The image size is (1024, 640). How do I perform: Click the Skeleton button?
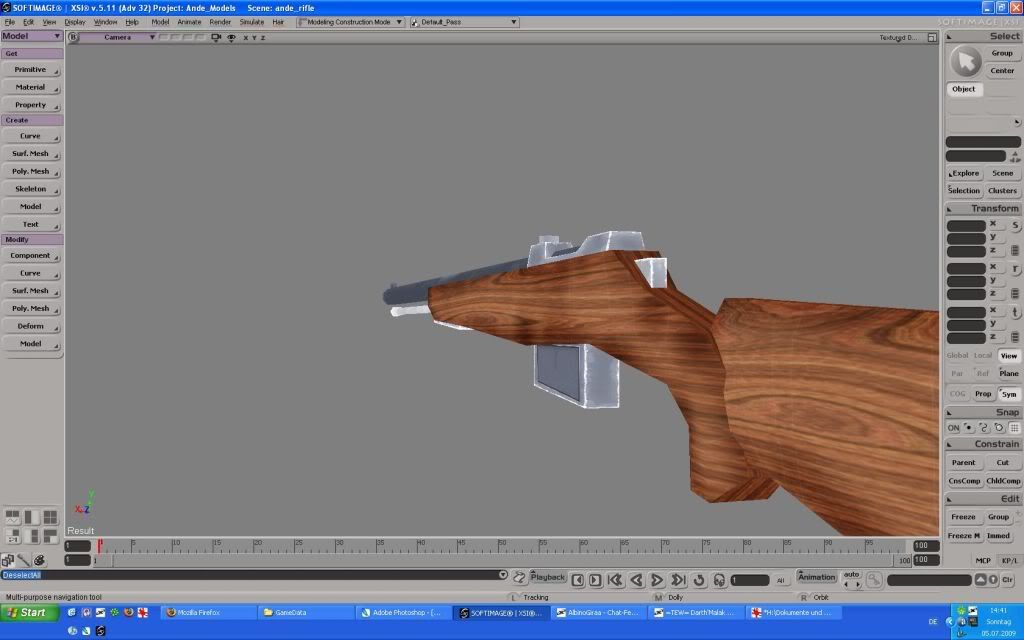point(31,189)
